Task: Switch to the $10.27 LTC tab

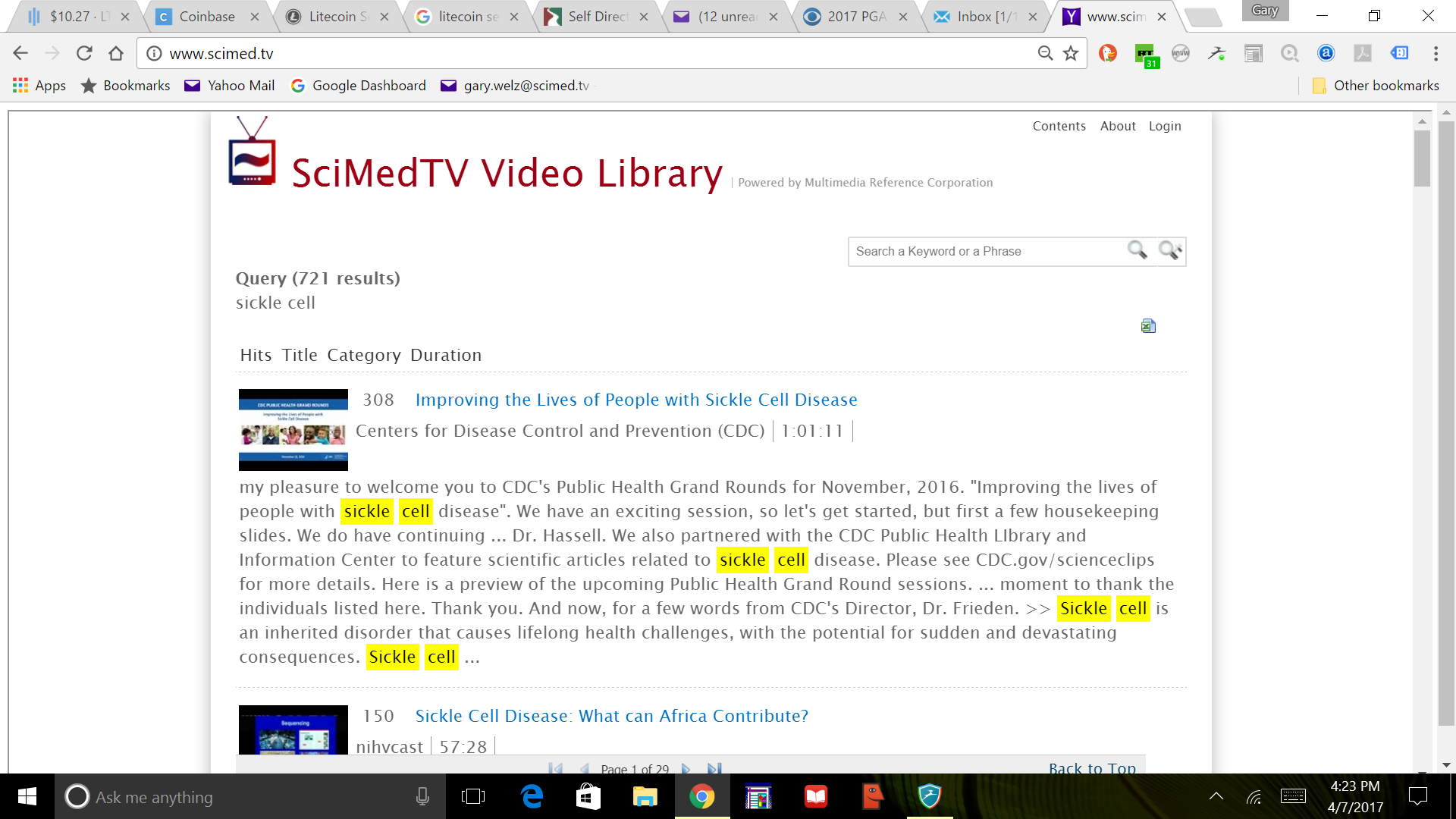Action: pos(76,17)
